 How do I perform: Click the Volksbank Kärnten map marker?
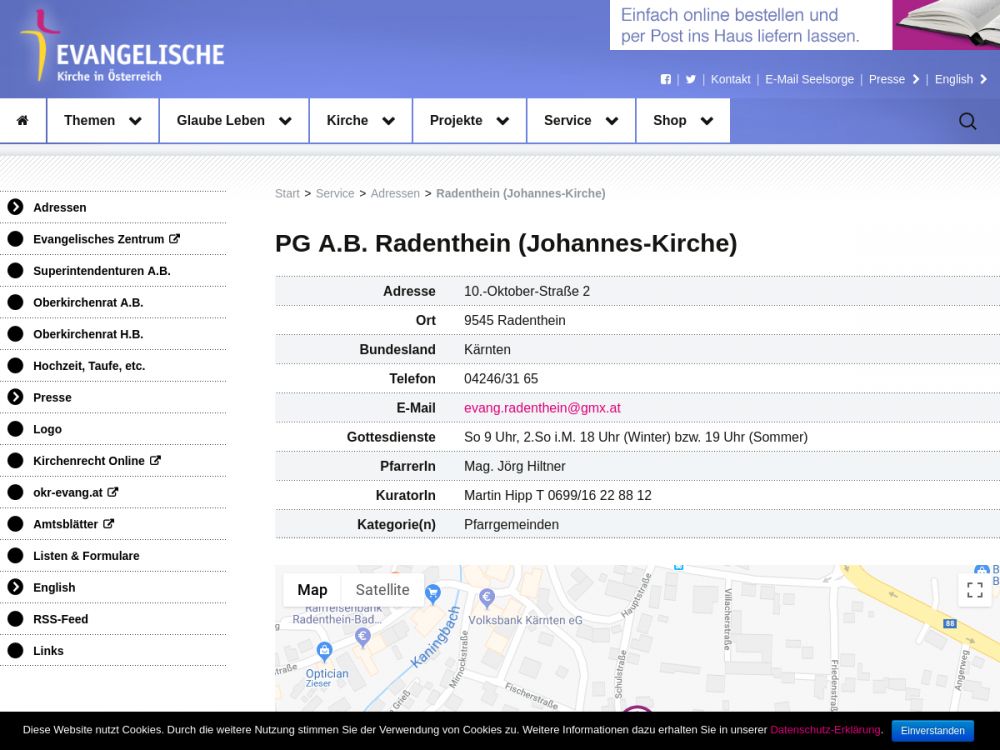[x=487, y=599]
